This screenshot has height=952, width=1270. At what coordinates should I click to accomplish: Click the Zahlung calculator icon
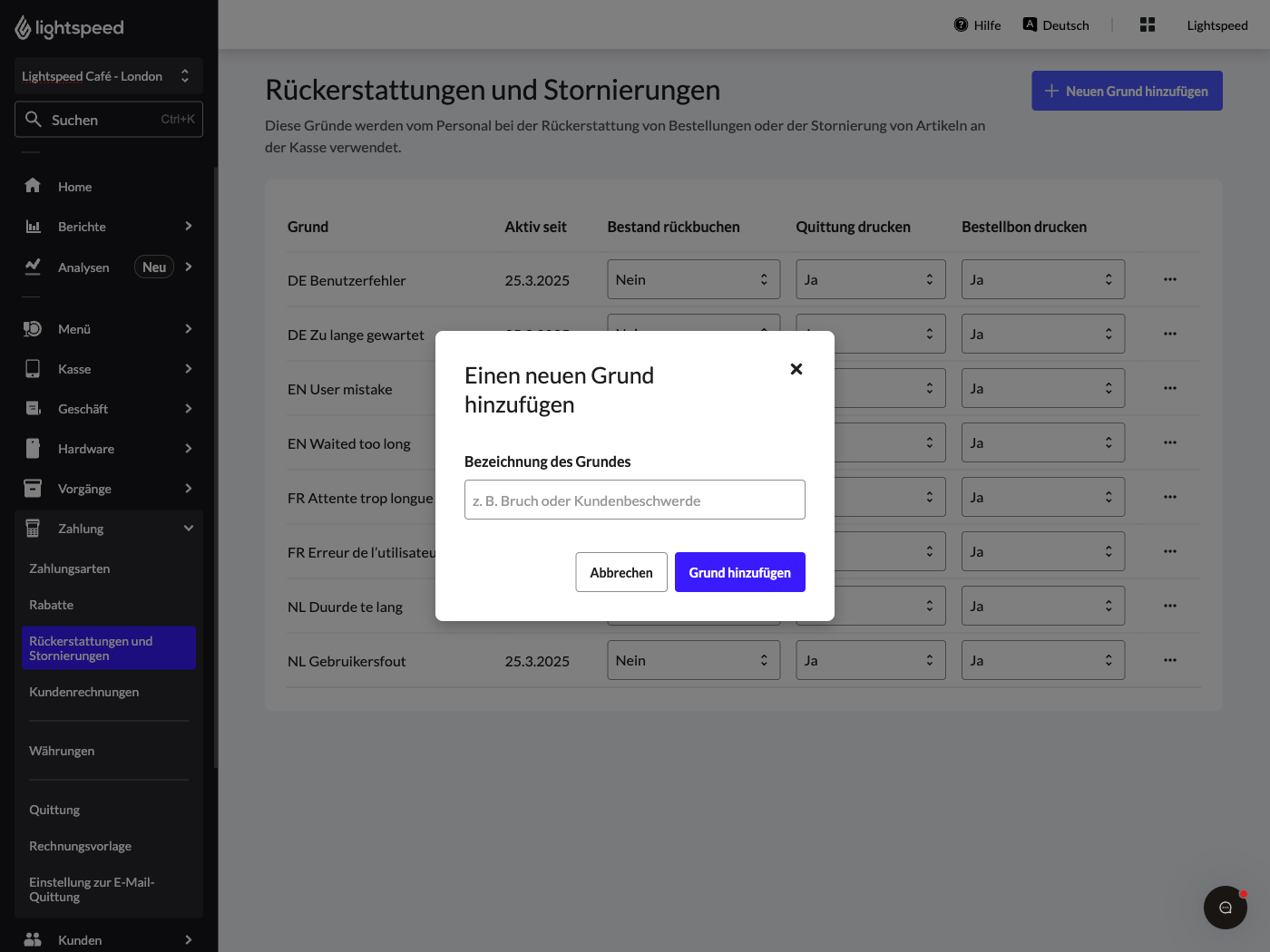point(33,528)
